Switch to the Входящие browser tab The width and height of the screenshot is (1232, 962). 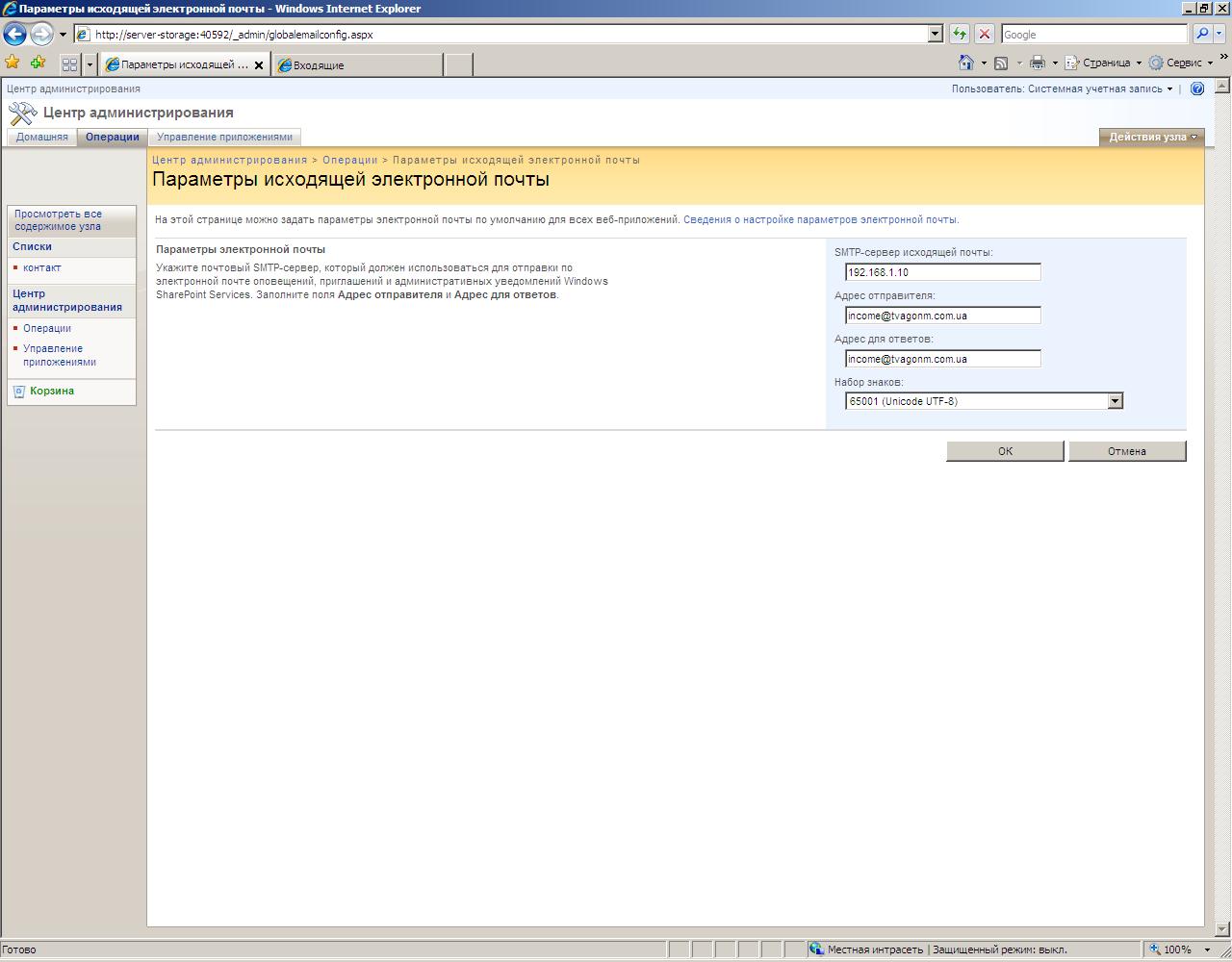[x=356, y=64]
